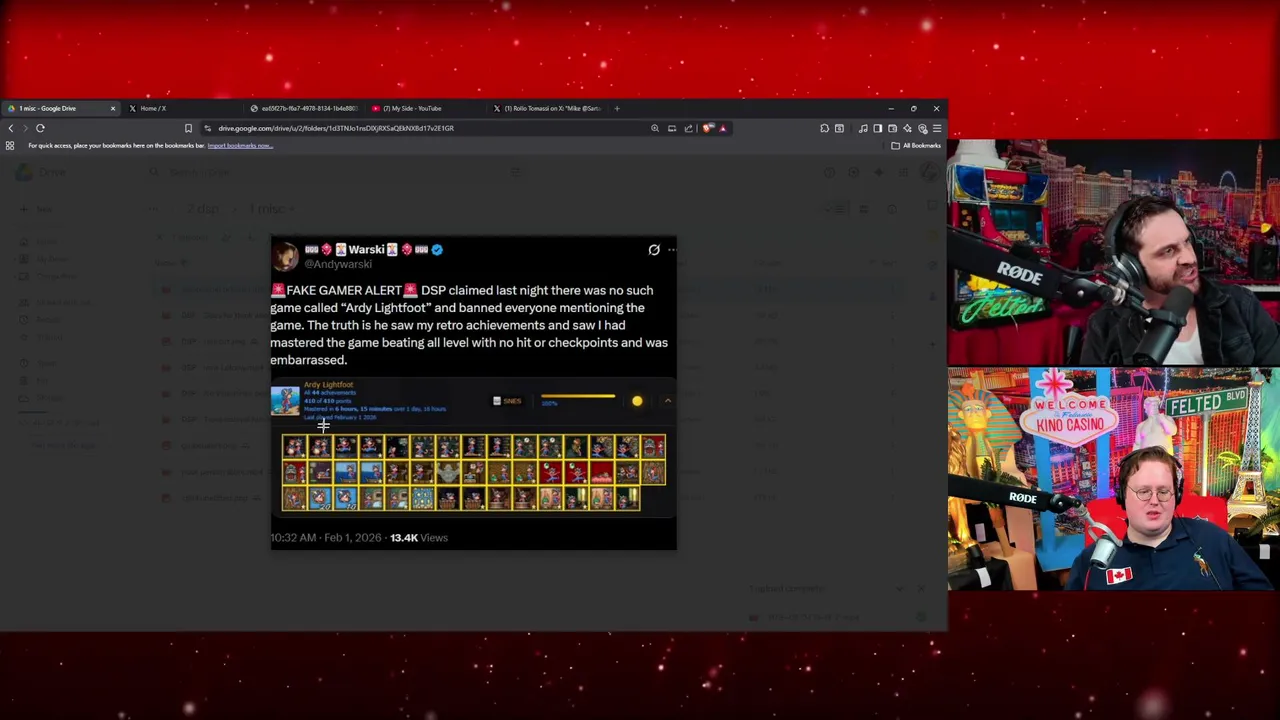Click the Grok icon on the tweet
Viewport: 1280px width, 720px height.
pyautogui.click(x=654, y=250)
